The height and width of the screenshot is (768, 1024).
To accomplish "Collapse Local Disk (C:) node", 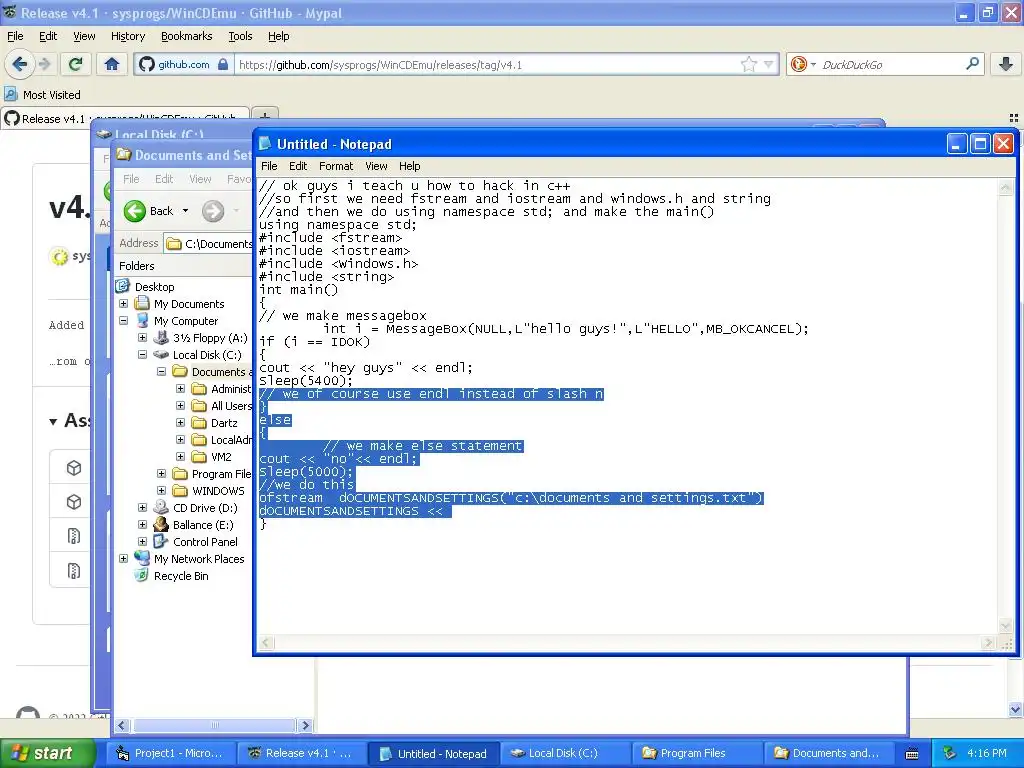I will click(x=142, y=355).
